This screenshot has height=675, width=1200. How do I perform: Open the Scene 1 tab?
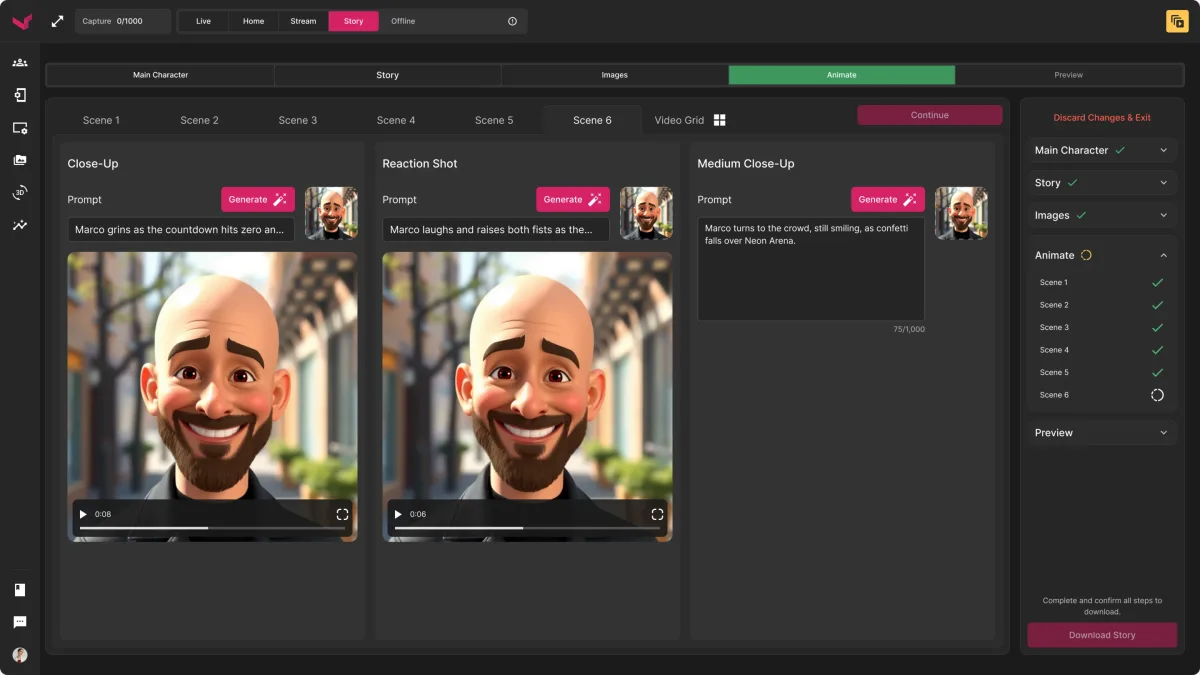(101, 120)
